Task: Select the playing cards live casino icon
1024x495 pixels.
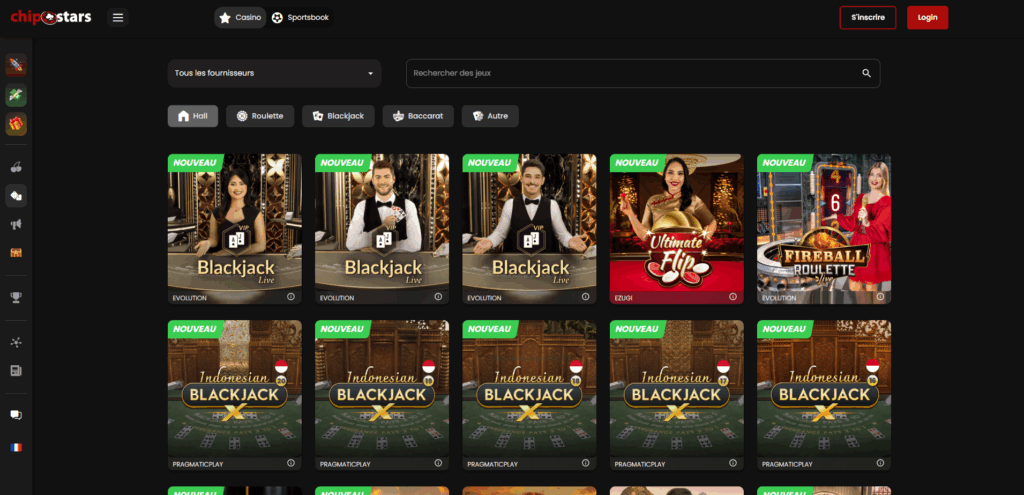Action: point(16,195)
